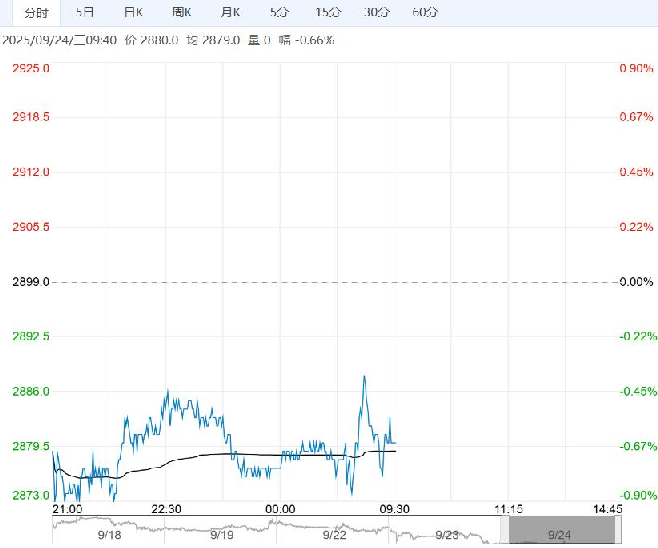Open the 5日 chart tab

(85, 13)
